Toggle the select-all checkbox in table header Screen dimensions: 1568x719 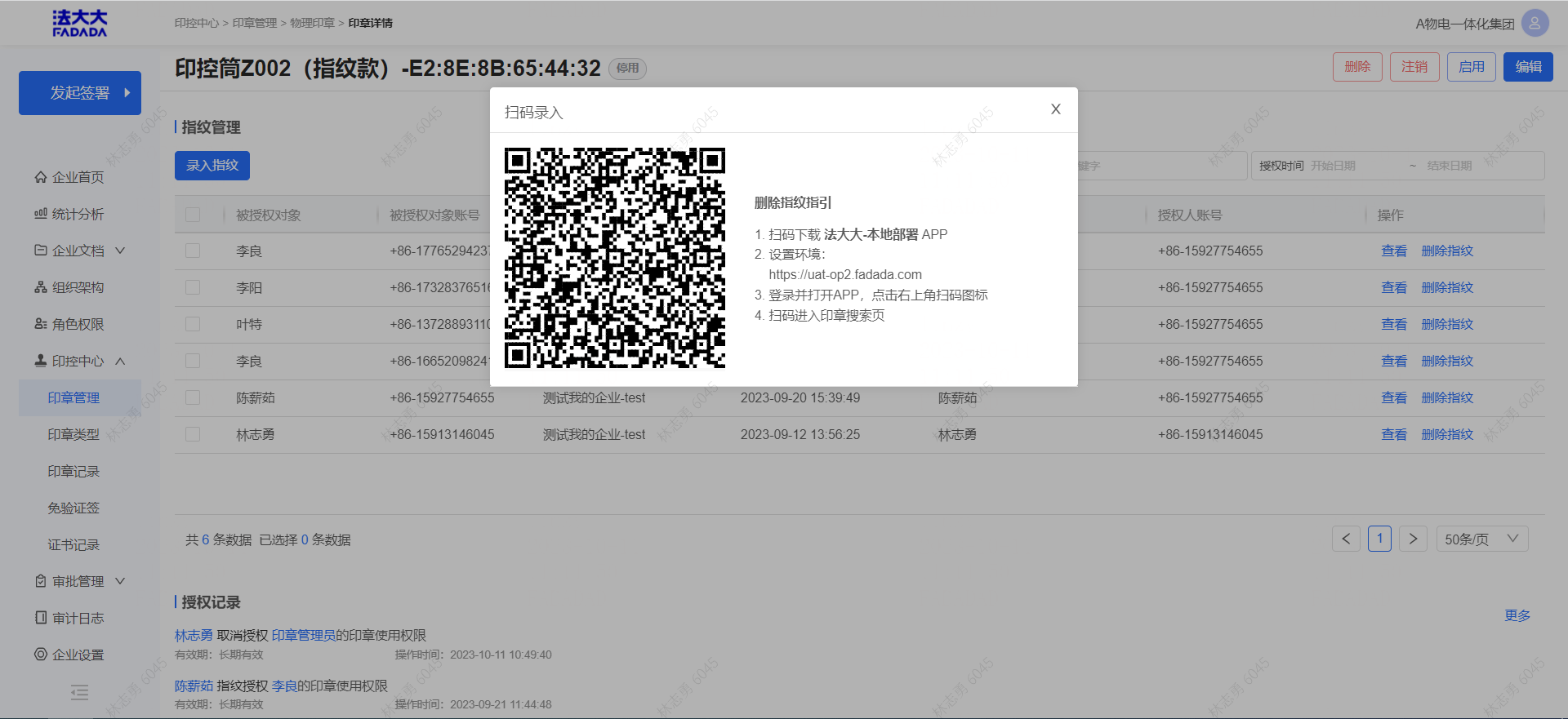[x=193, y=215]
